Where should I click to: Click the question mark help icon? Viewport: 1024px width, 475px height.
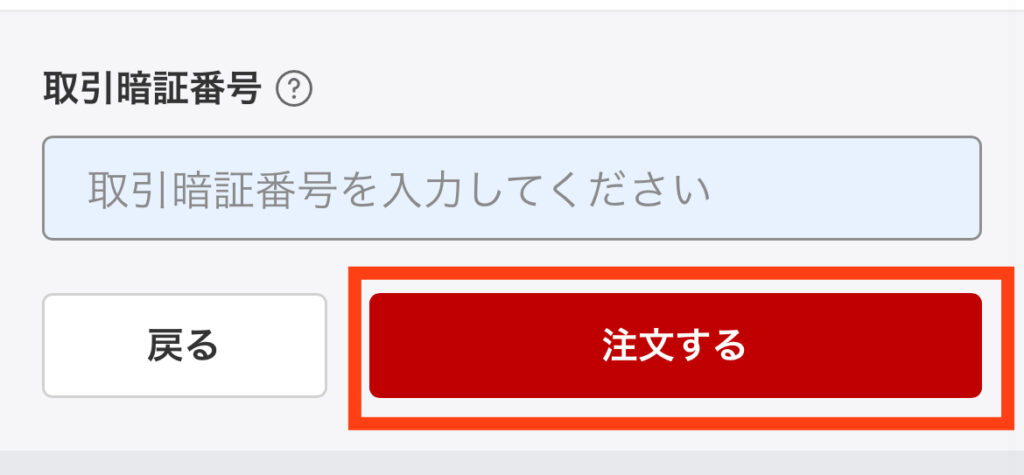pyautogui.click(x=294, y=90)
